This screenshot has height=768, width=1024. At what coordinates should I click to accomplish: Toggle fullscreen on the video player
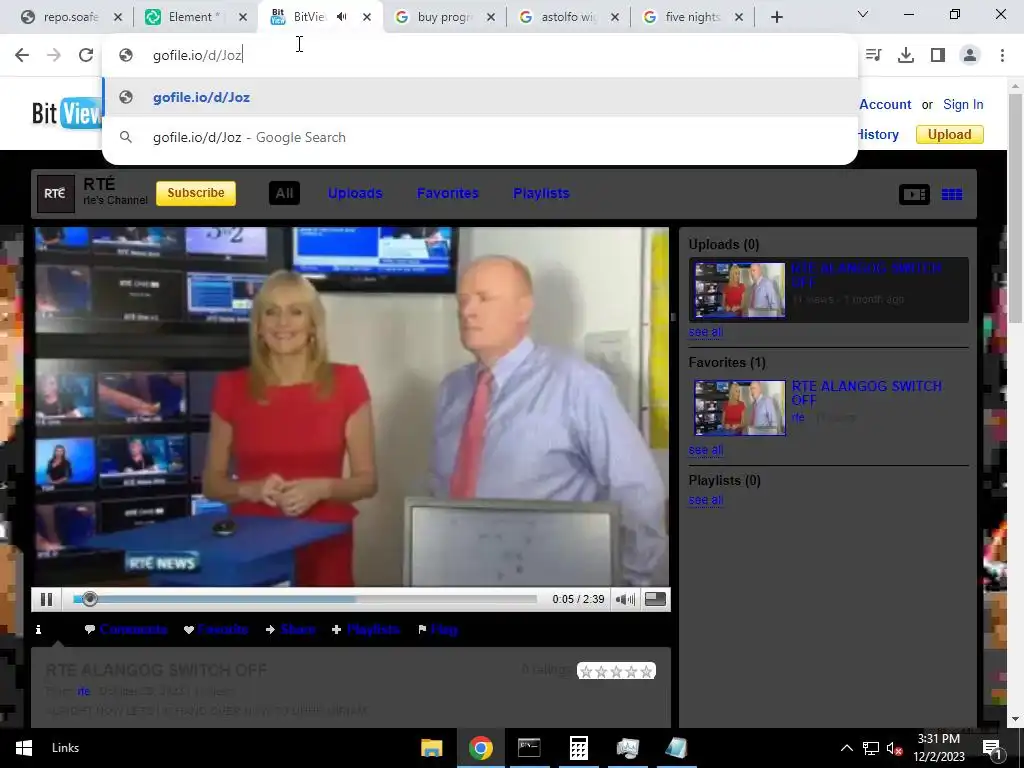click(x=655, y=599)
